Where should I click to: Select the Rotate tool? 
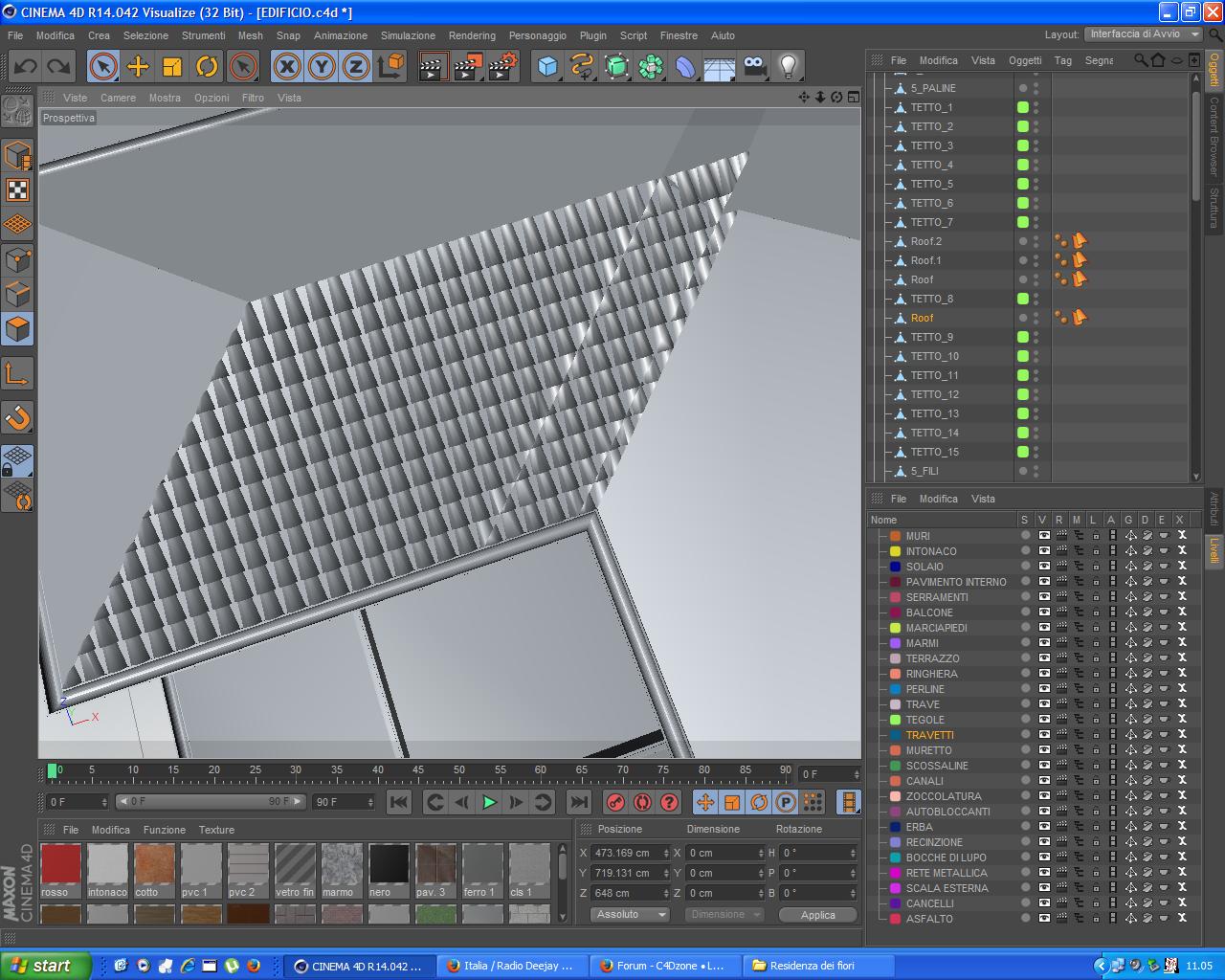[207, 67]
